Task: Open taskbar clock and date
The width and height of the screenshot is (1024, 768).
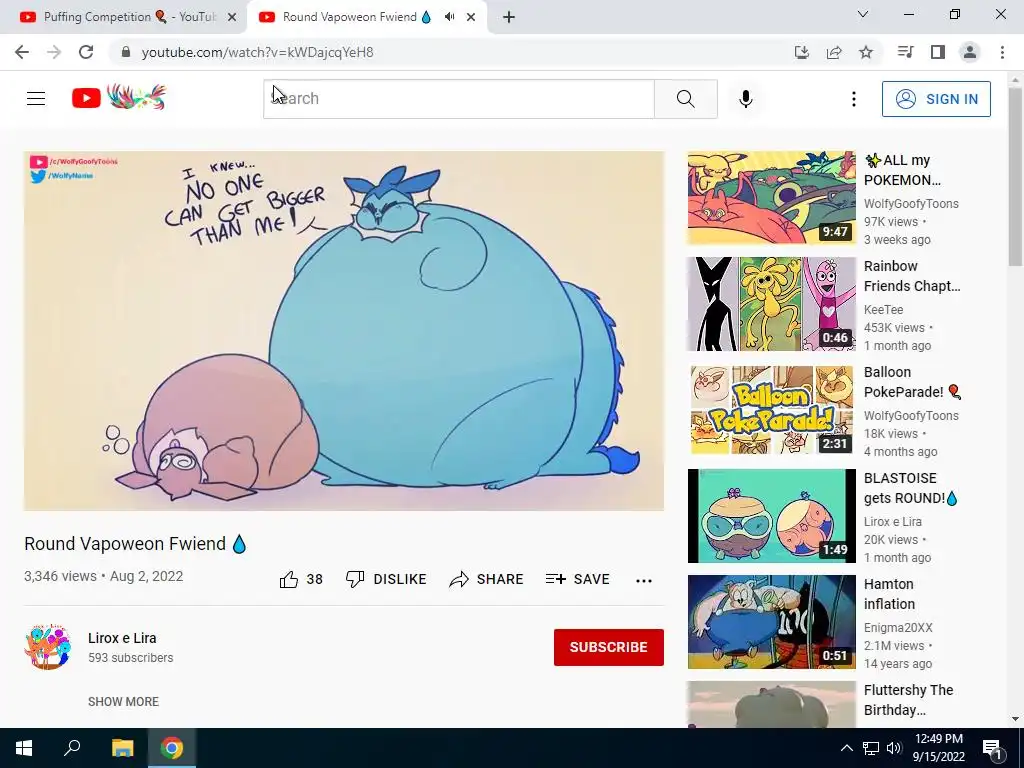Action: click(938, 748)
